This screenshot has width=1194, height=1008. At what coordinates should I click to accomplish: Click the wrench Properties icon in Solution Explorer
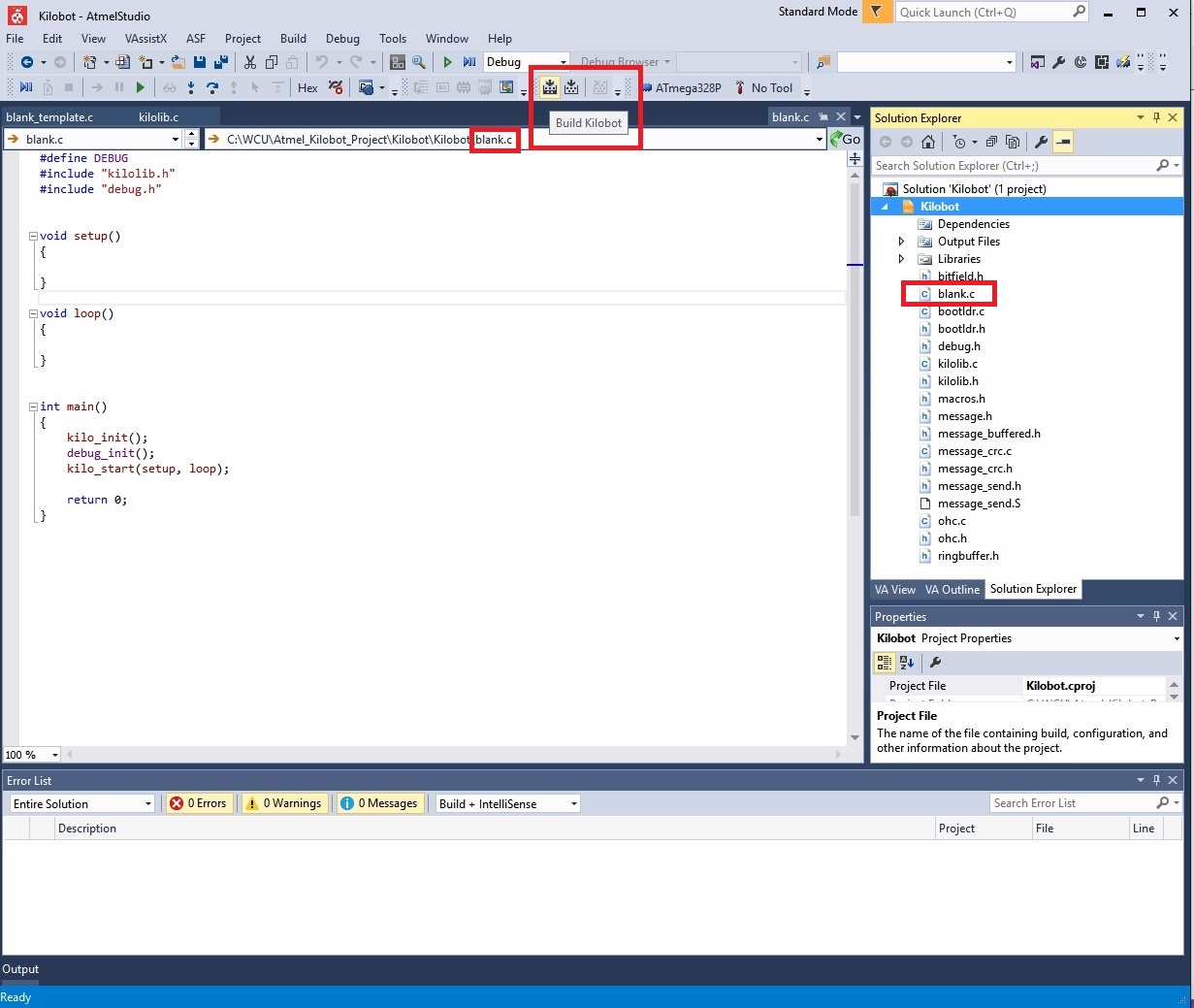(1042, 142)
